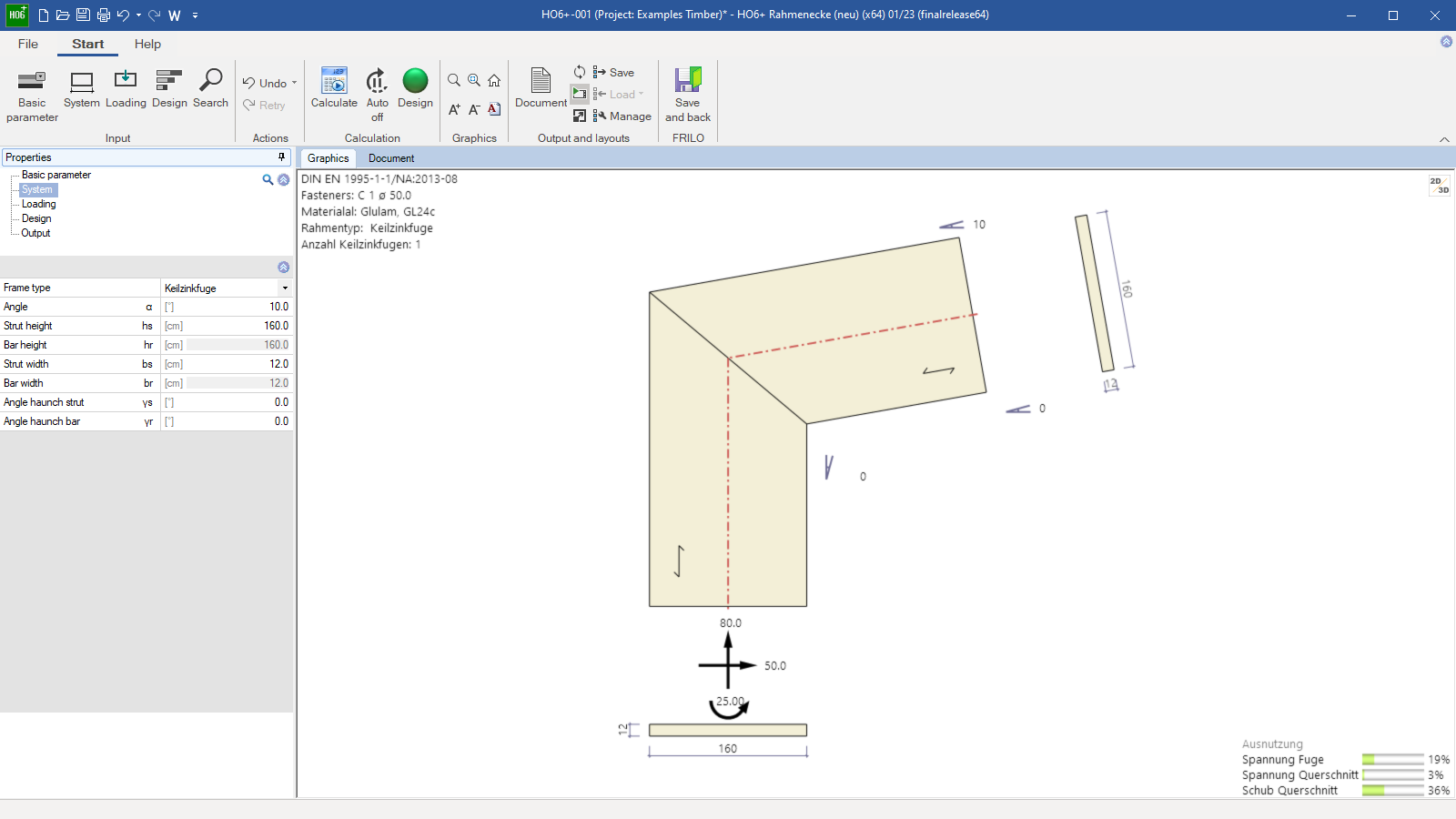
Task: Click the refresh layout circular arrows icon
Action: point(580,72)
